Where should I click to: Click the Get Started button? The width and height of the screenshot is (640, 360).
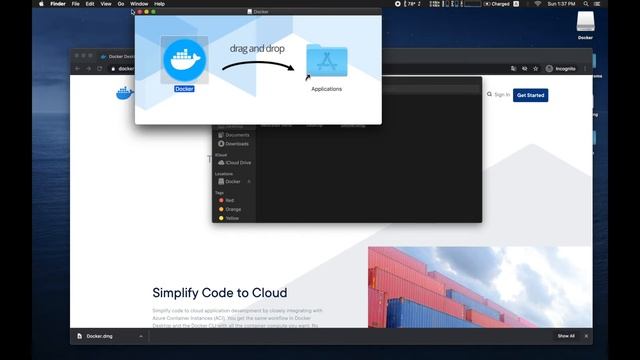pyautogui.click(x=530, y=95)
